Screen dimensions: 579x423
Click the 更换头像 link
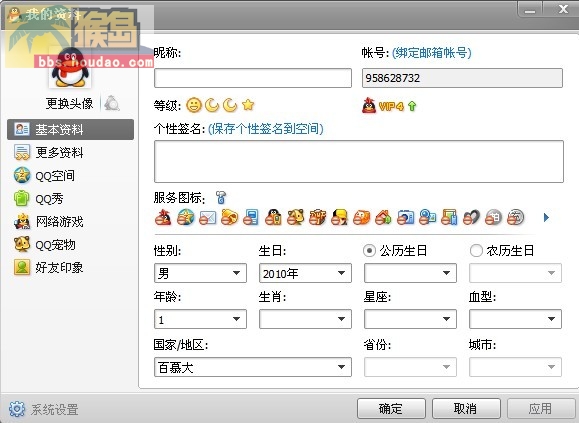pos(69,103)
